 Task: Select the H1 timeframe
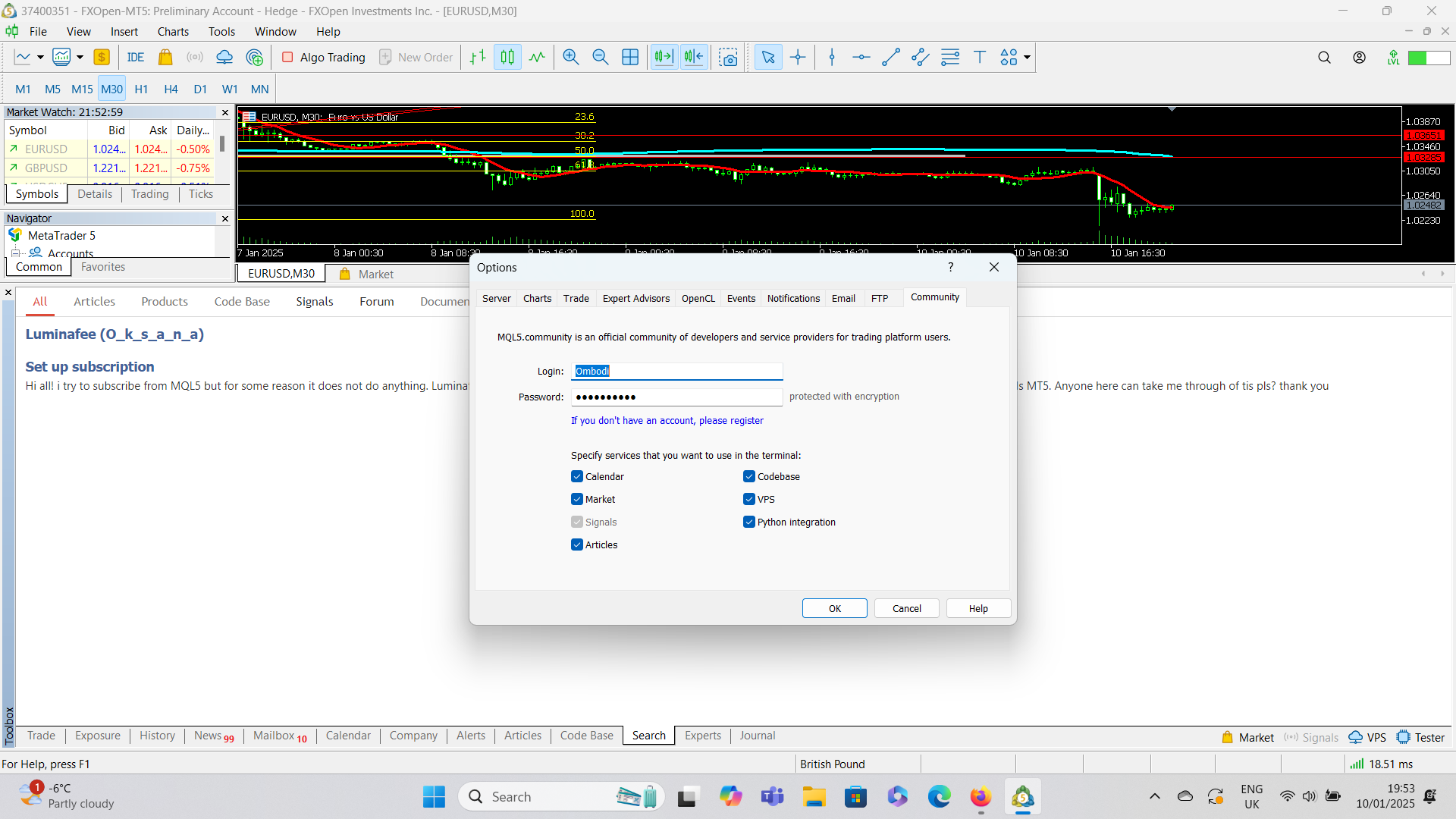pyautogui.click(x=141, y=89)
